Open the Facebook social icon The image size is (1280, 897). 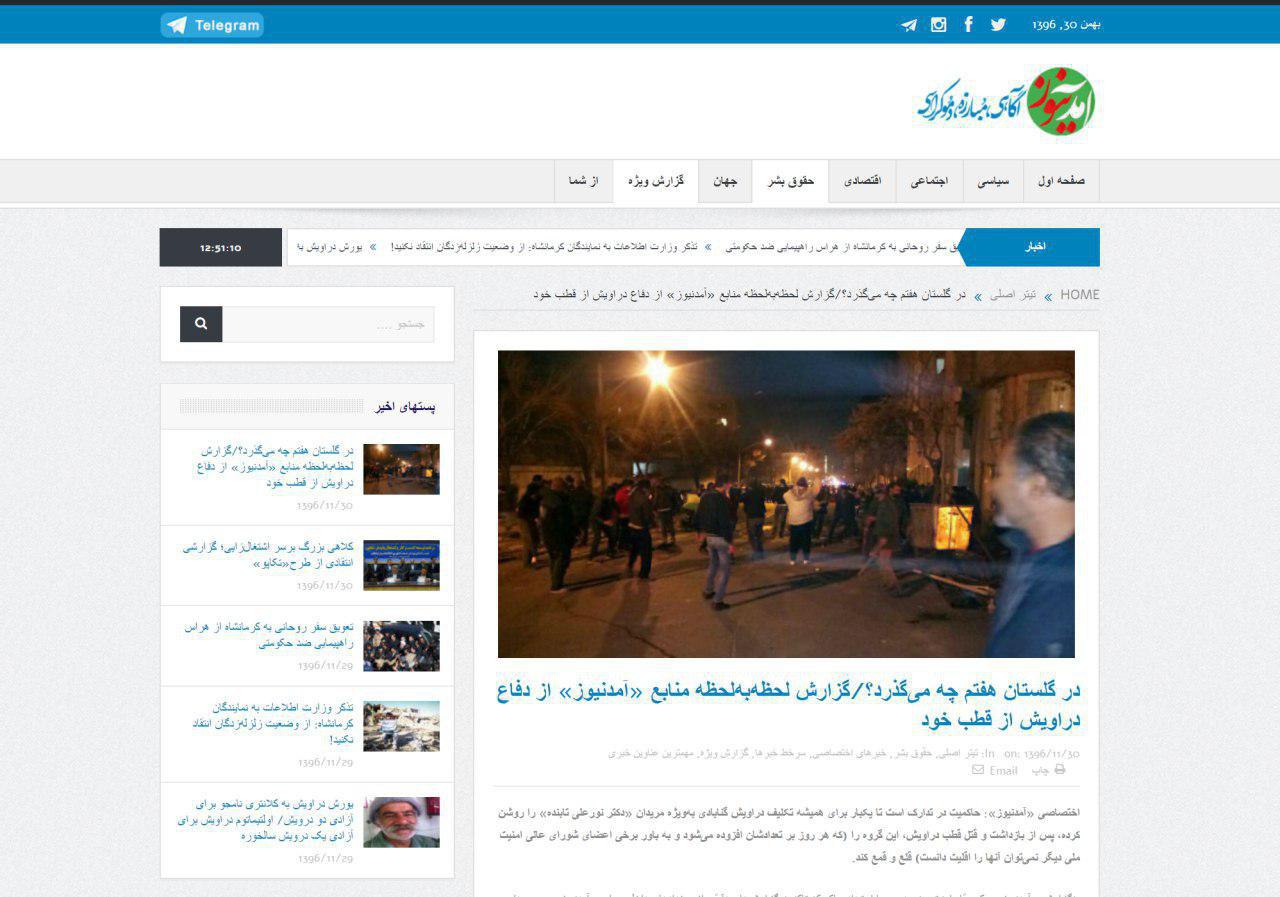tap(968, 25)
